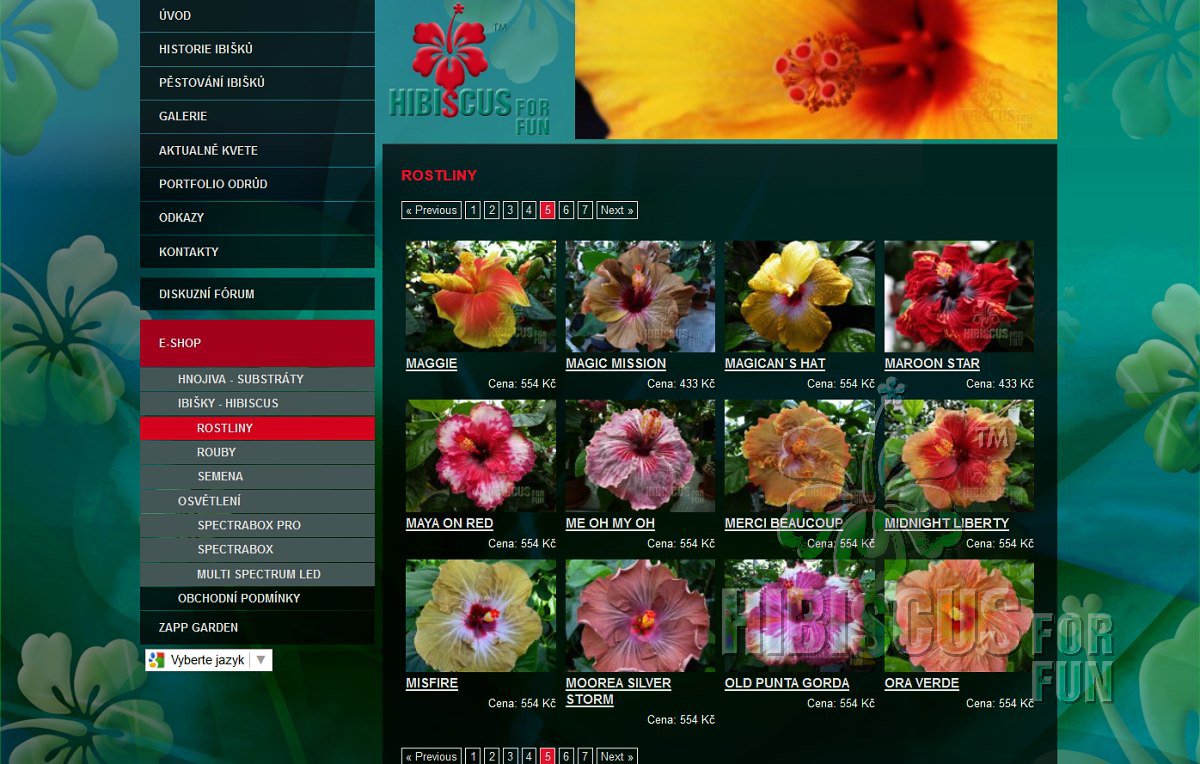The image size is (1200, 764).
Task: Open MULTI SPECTRUM LED submenu item
Action: point(257,574)
